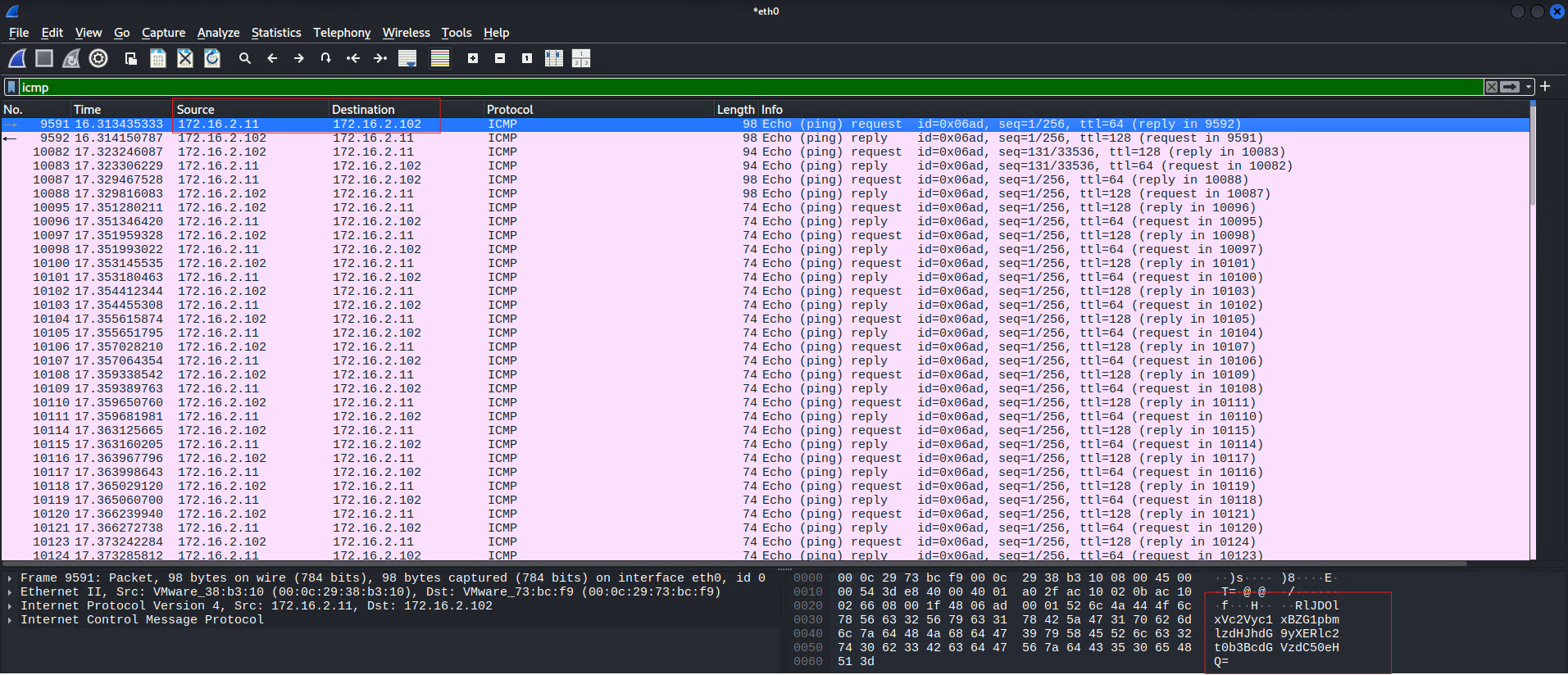
Task: Click hex row at offset 0020
Action: (x=1013, y=606)
